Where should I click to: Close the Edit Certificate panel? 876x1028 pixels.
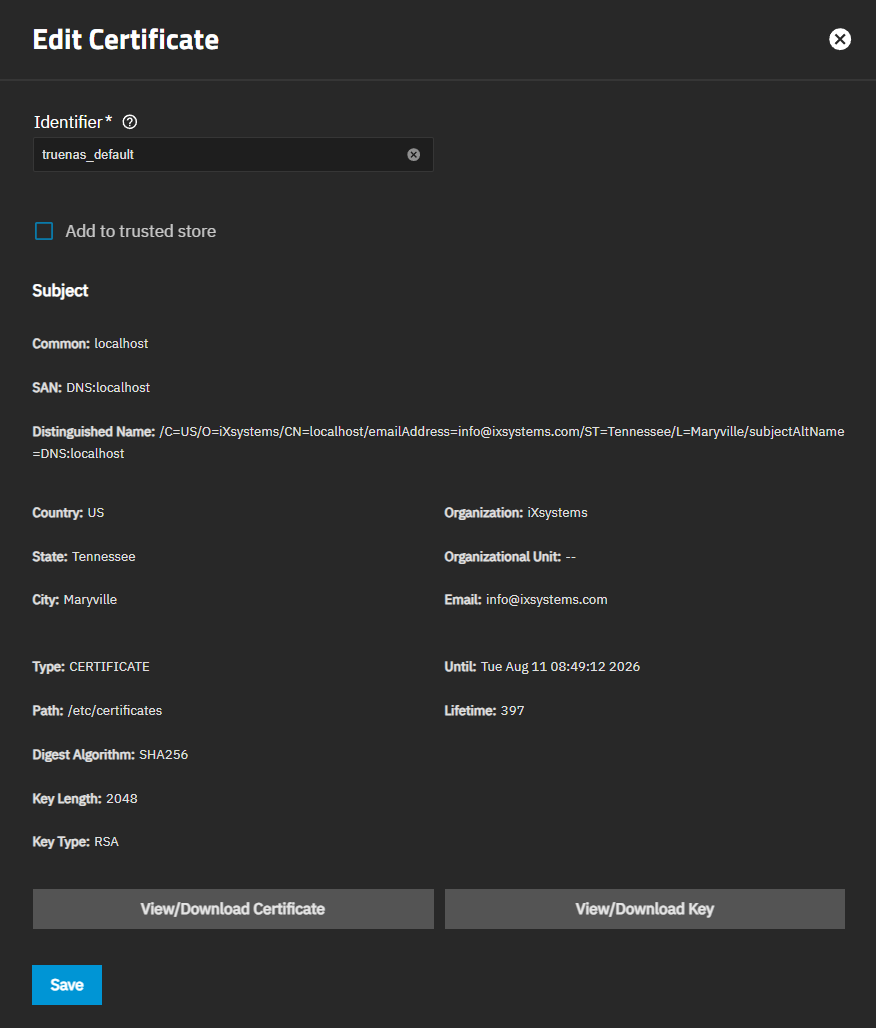pos(840,39)
